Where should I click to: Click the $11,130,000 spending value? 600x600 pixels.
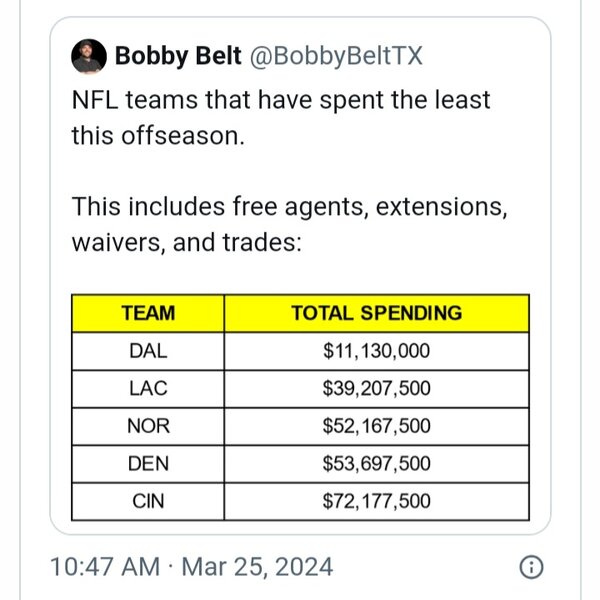click(377, 351)
